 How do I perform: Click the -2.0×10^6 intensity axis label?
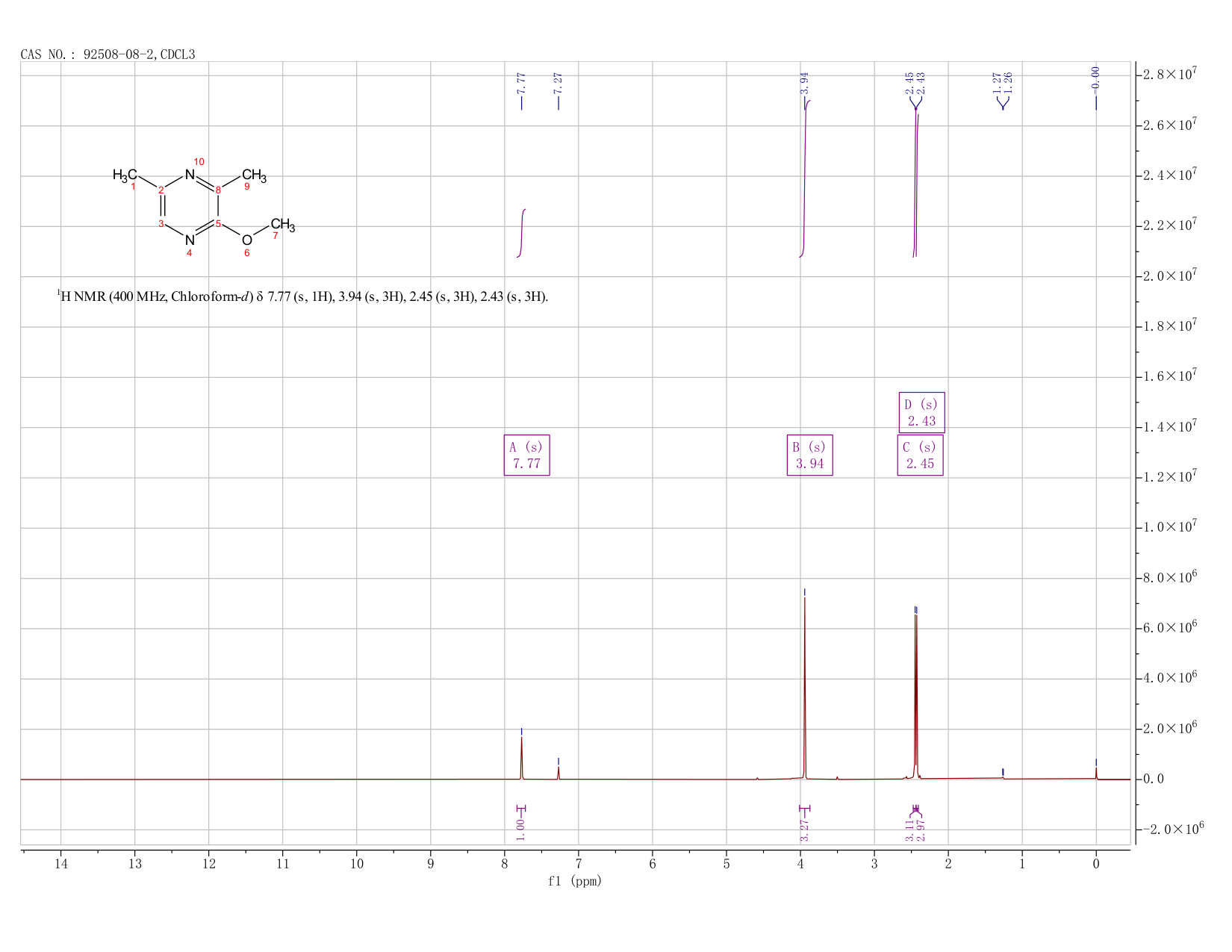(1173, 829)
